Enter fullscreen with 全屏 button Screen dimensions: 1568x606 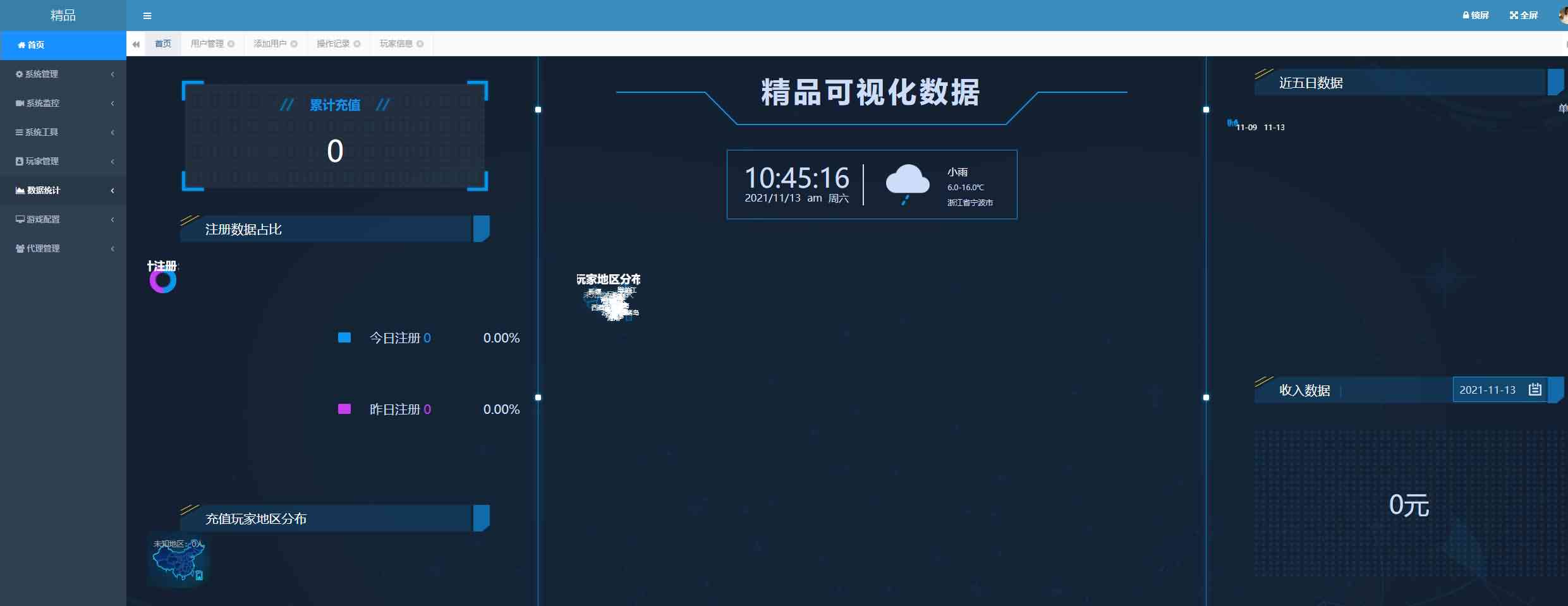tap(1524, 15)
